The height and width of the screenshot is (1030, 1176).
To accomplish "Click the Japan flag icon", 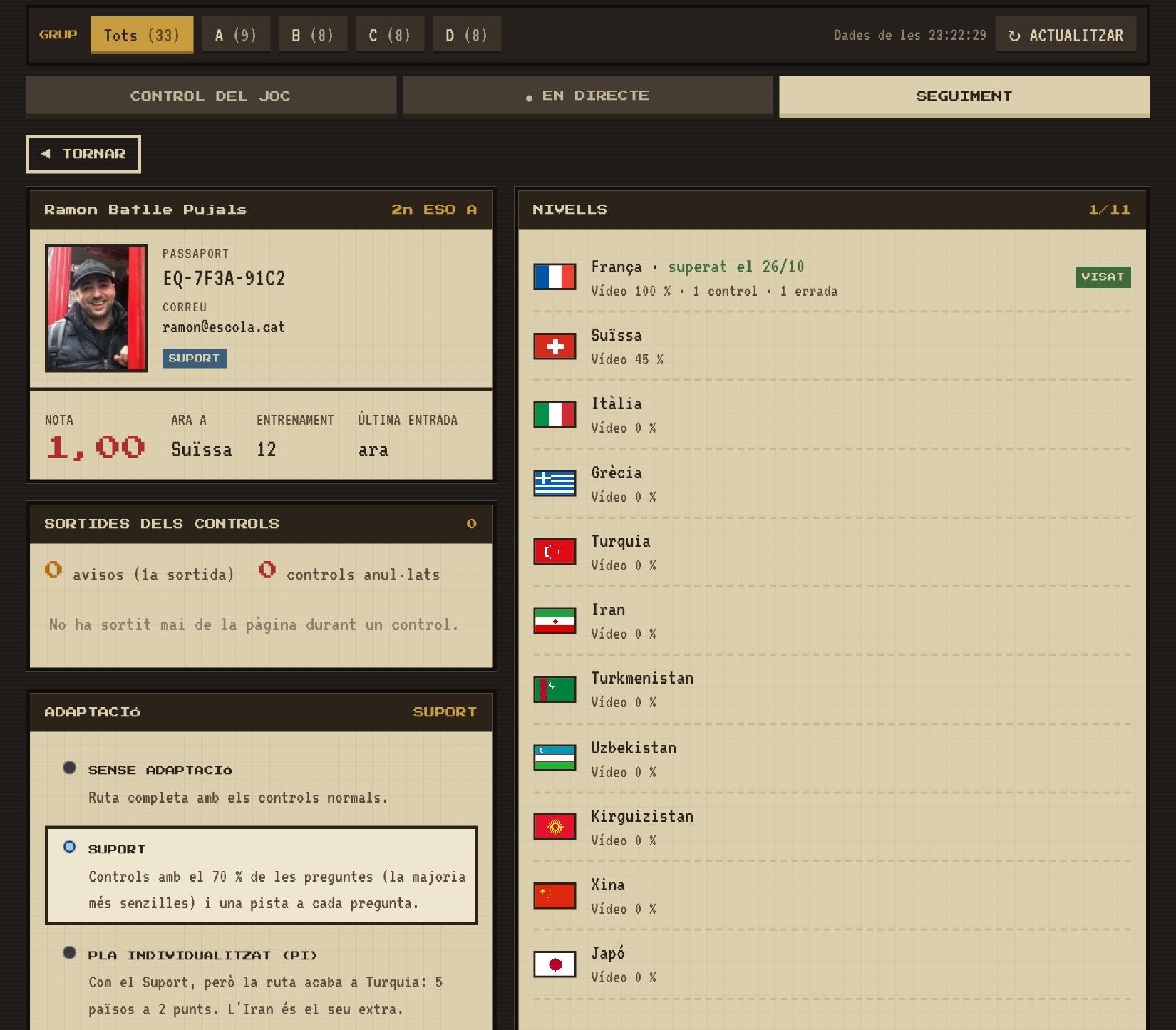I will pyautogui.click(x=555, y=964).
